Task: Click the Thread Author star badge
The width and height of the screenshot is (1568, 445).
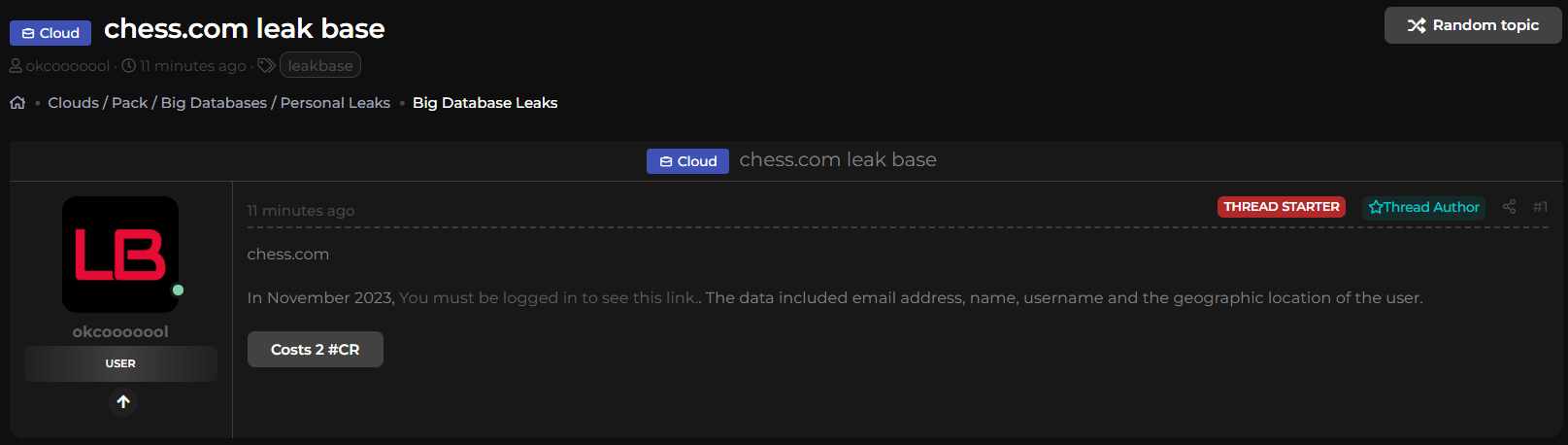Action: (1423, 207)
